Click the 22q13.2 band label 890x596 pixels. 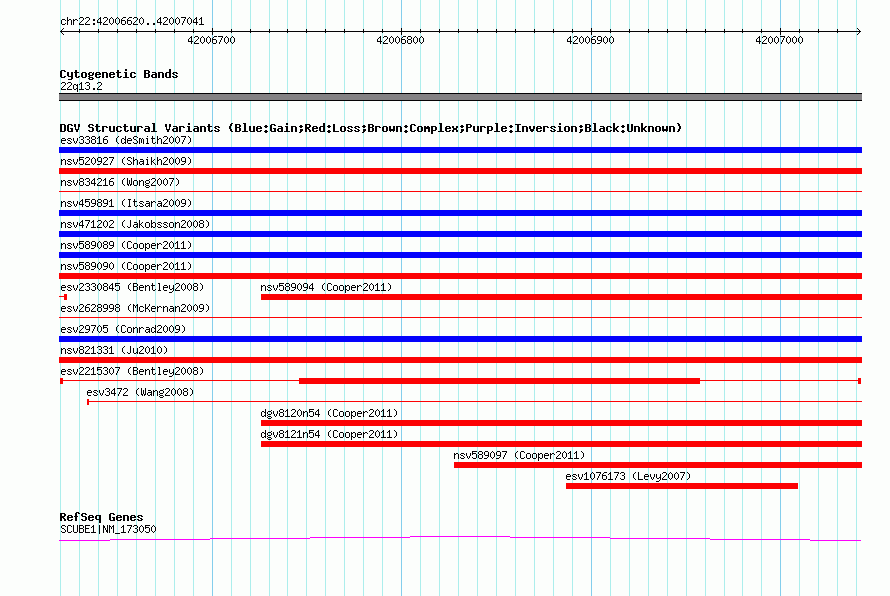coord(81,86)
